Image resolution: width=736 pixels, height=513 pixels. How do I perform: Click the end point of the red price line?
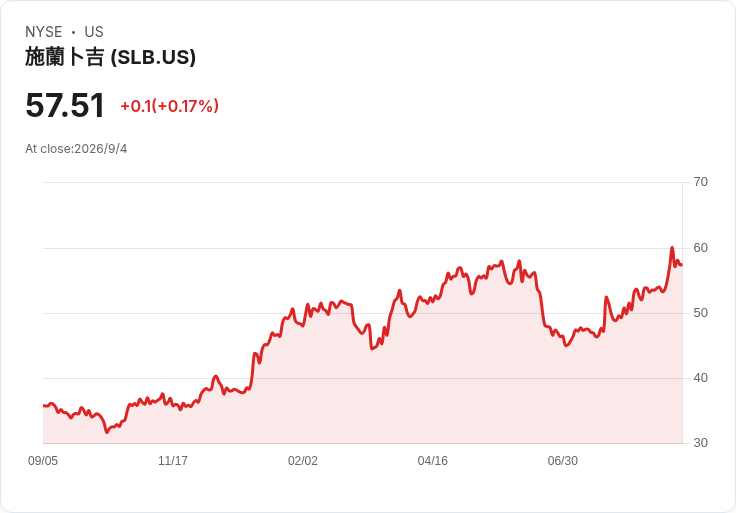(682, 265)
